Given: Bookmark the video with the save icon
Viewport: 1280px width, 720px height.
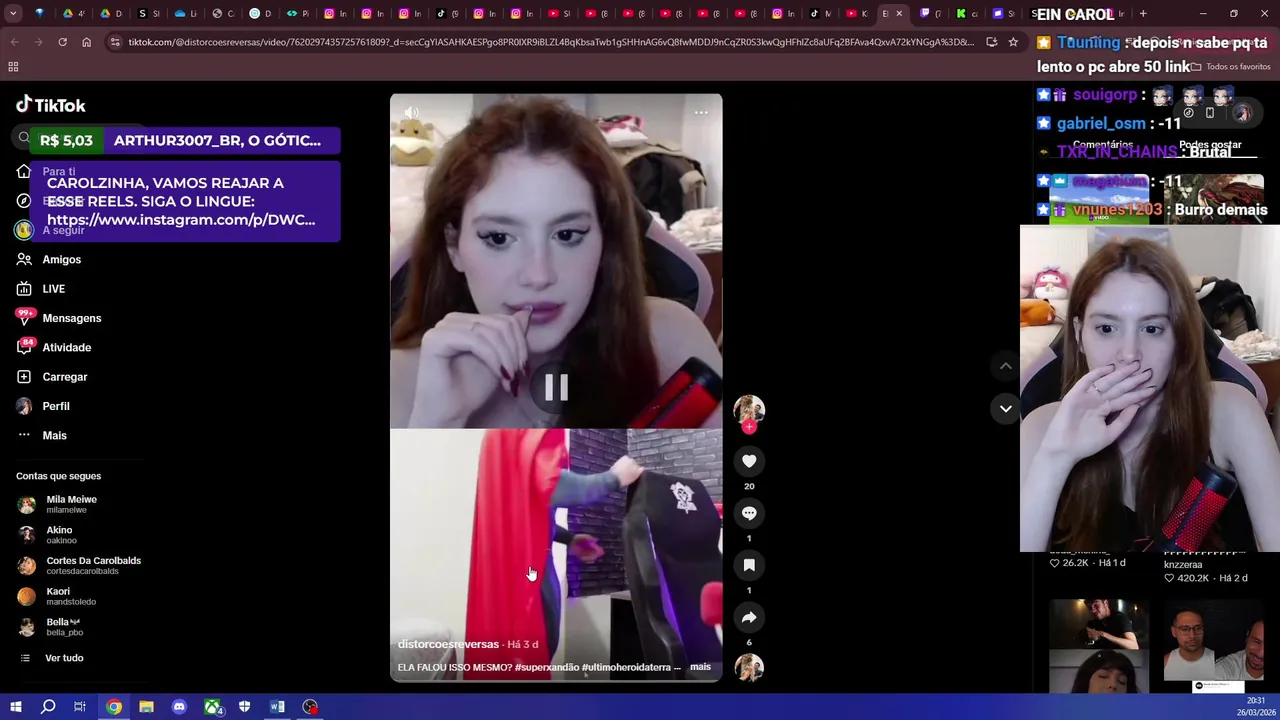Looking at the screenshot, I should click(x=749, y=565).
